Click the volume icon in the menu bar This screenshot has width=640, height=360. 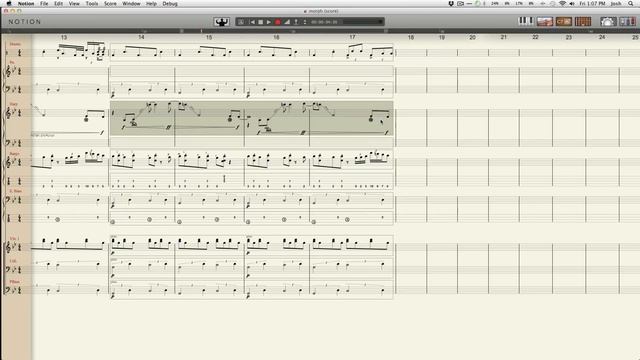(572, 4)
